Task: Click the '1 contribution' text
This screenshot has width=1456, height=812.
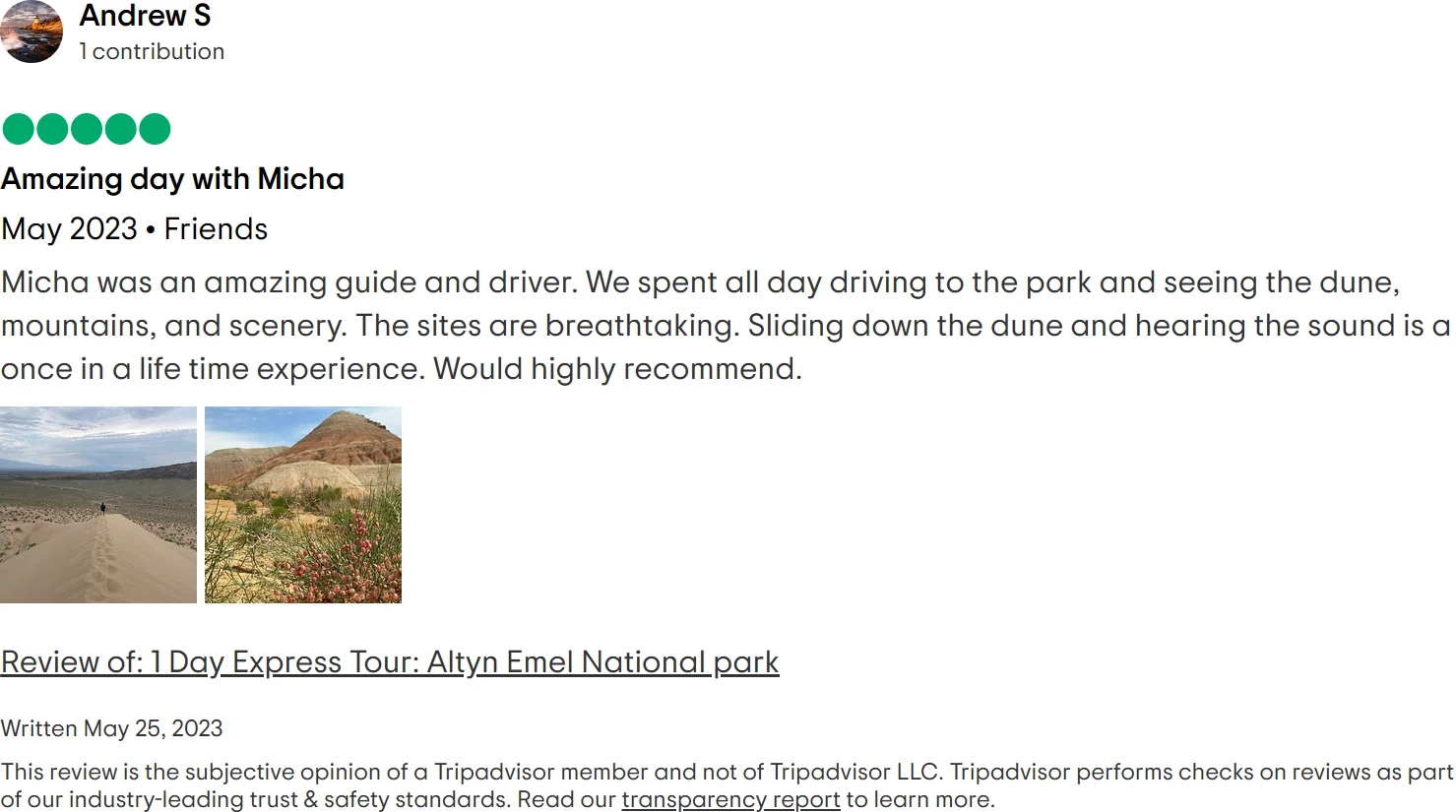Action: 152,51
